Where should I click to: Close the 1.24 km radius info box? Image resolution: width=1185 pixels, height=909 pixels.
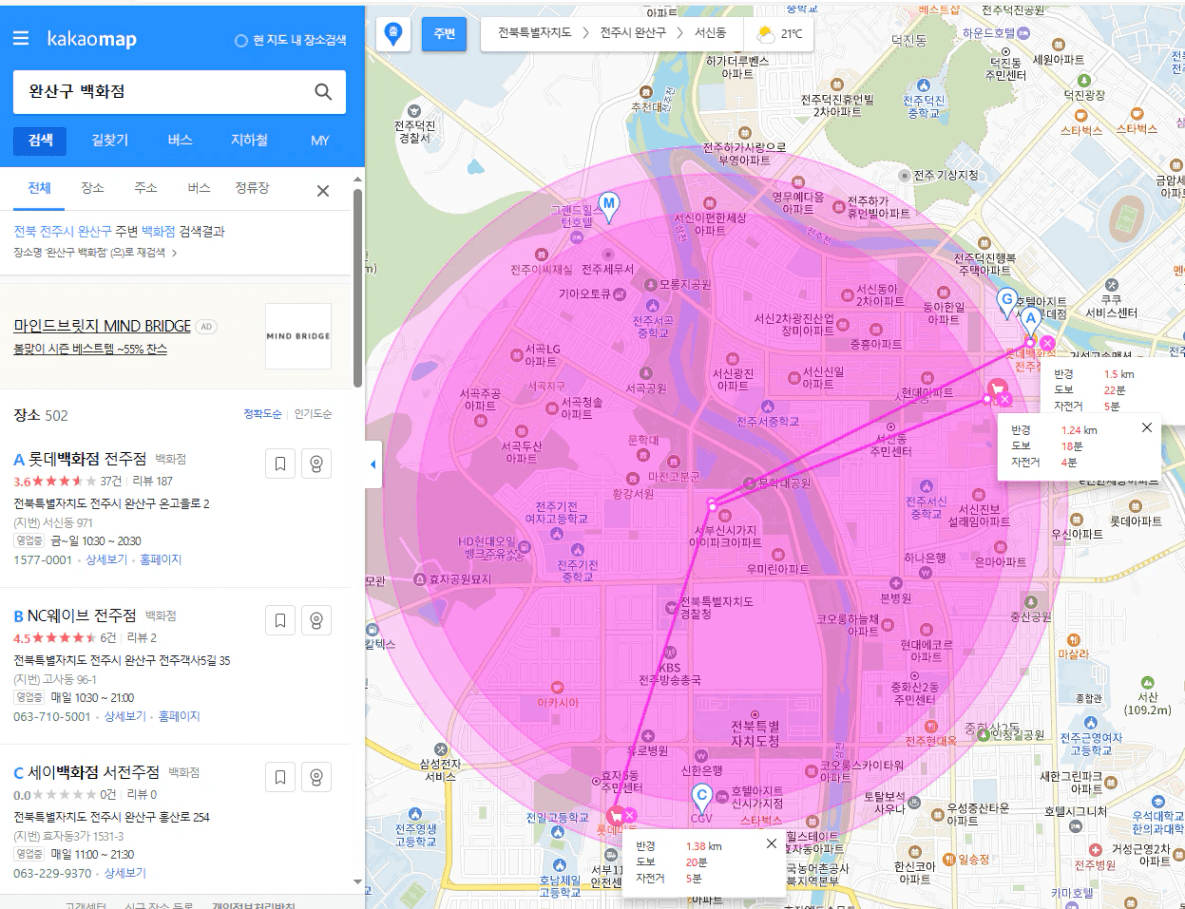point(1146,428)
